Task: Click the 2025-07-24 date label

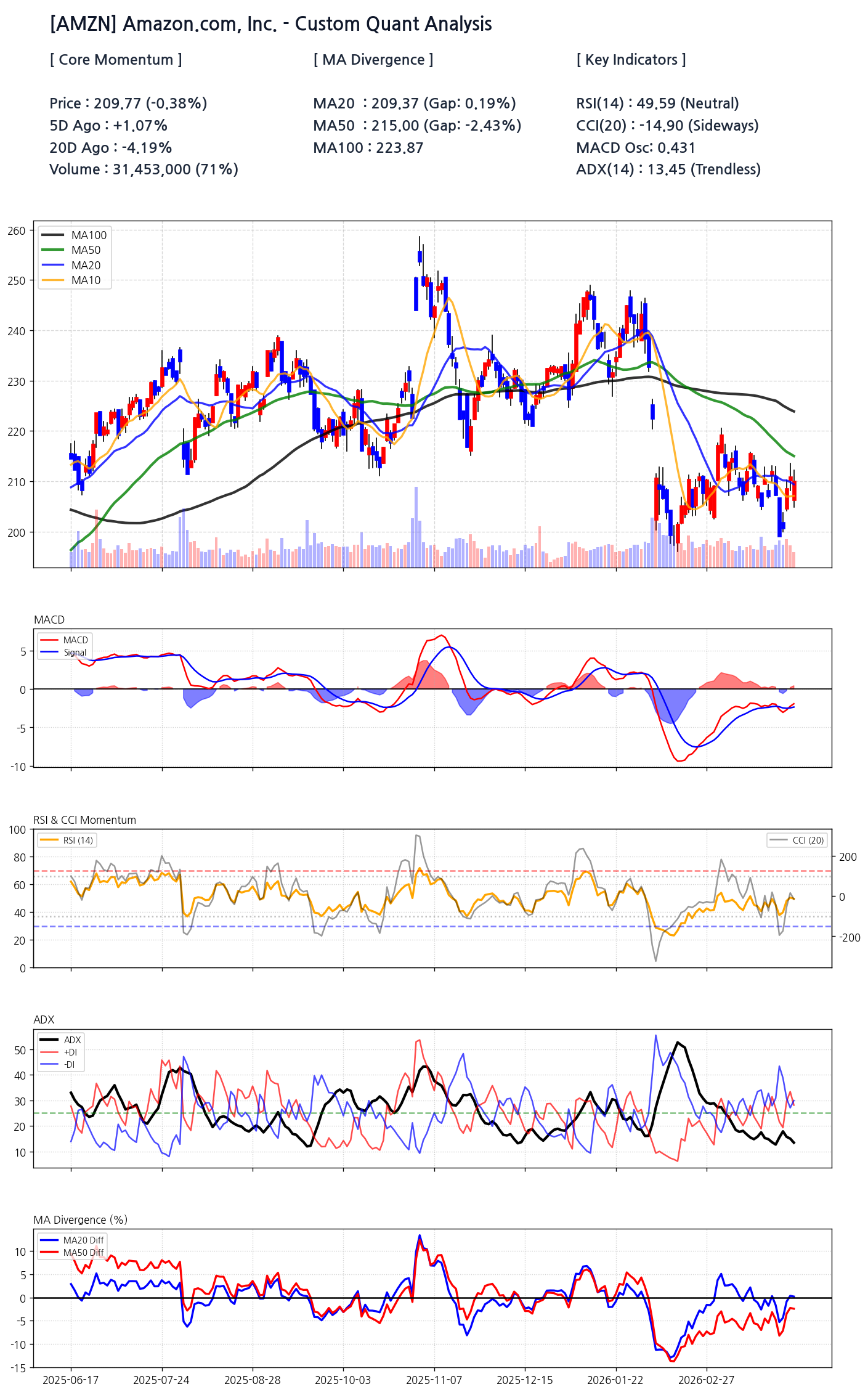Action: point(161,1380)
